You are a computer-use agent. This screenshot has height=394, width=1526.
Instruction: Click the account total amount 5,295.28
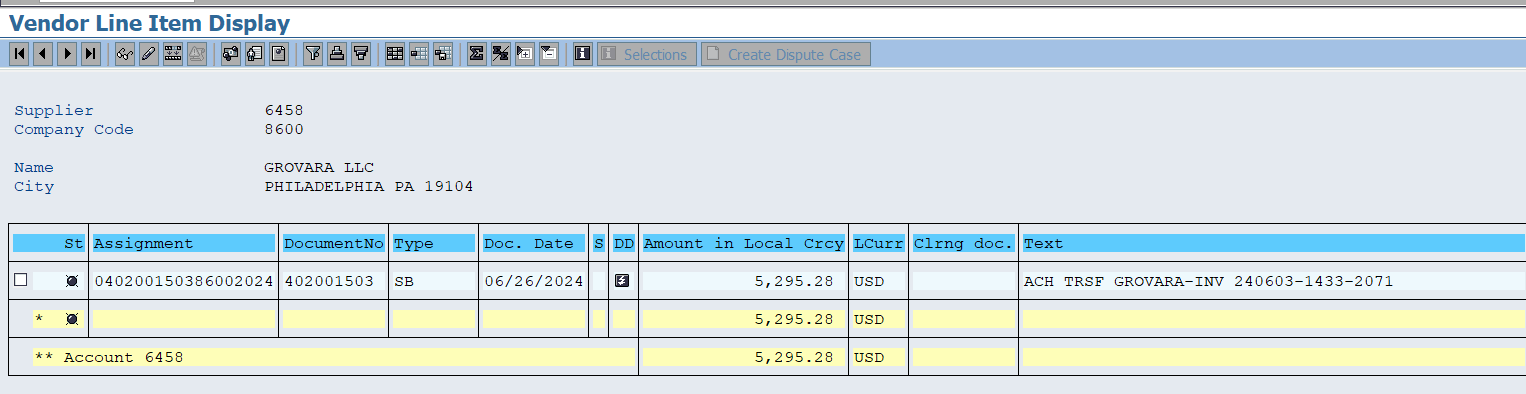[743, 357]
